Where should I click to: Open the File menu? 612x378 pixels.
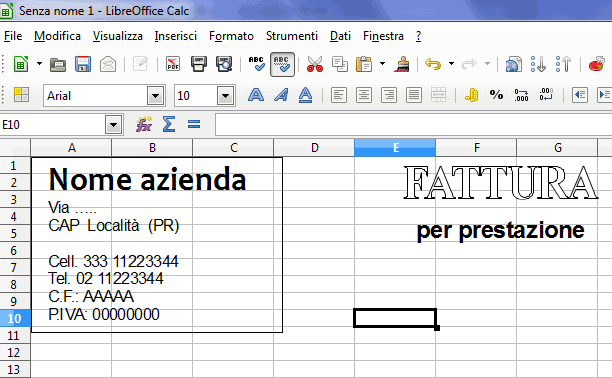point(13,36)
